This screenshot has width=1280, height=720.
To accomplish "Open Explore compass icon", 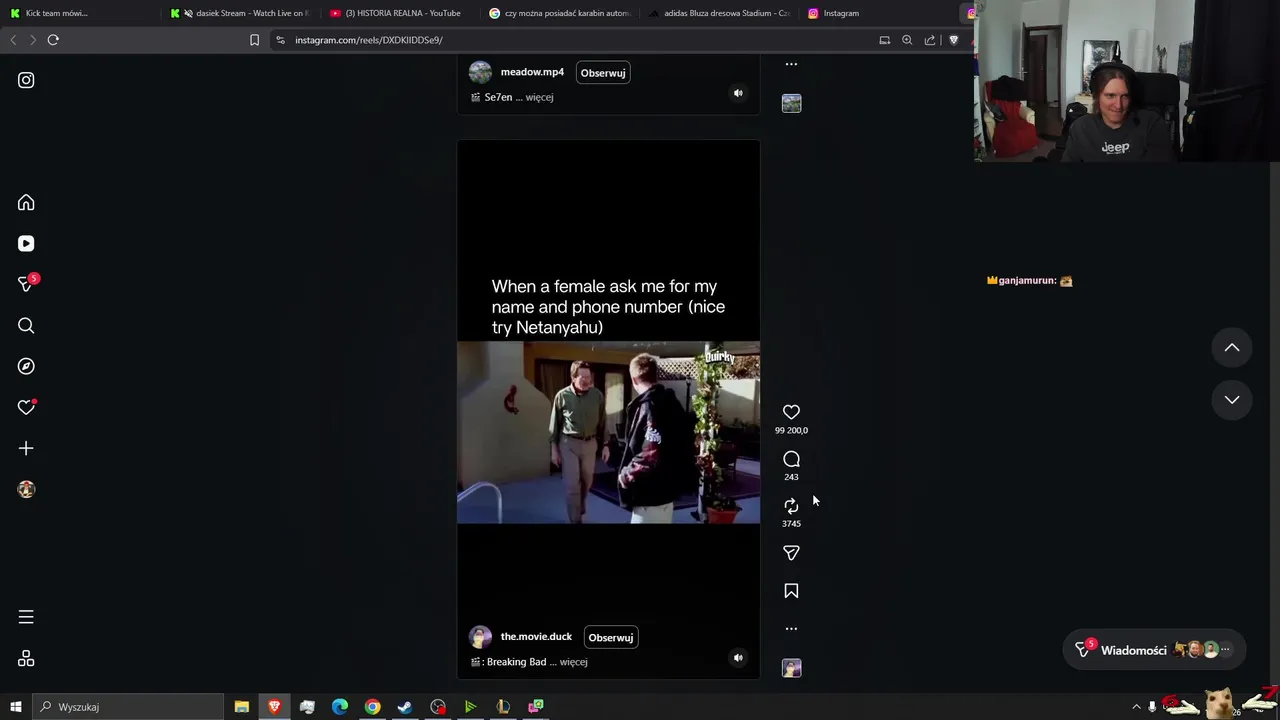I will 26,367.
